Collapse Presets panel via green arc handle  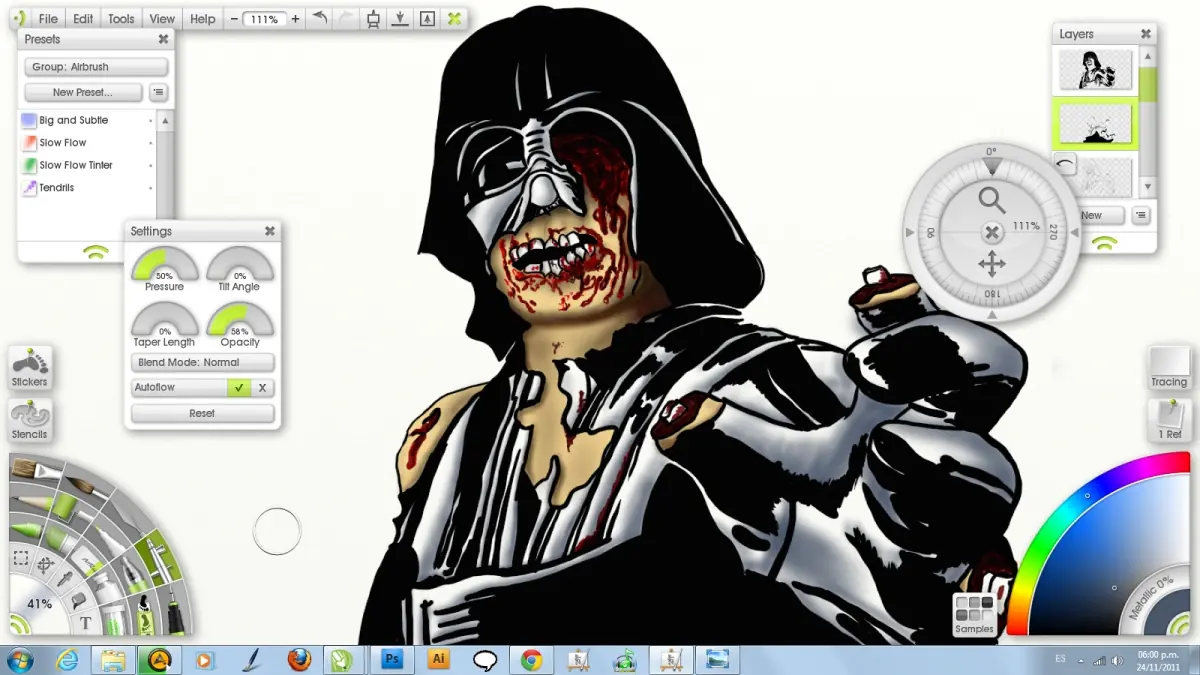pos(96,251)
